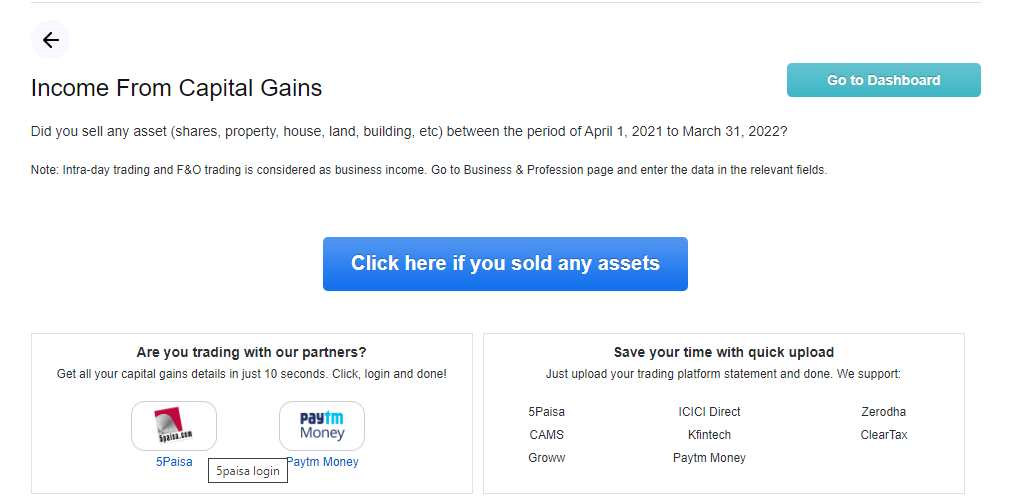
Task: Click 'Save your time with quick upload' heading
Action: coord(723,352)
